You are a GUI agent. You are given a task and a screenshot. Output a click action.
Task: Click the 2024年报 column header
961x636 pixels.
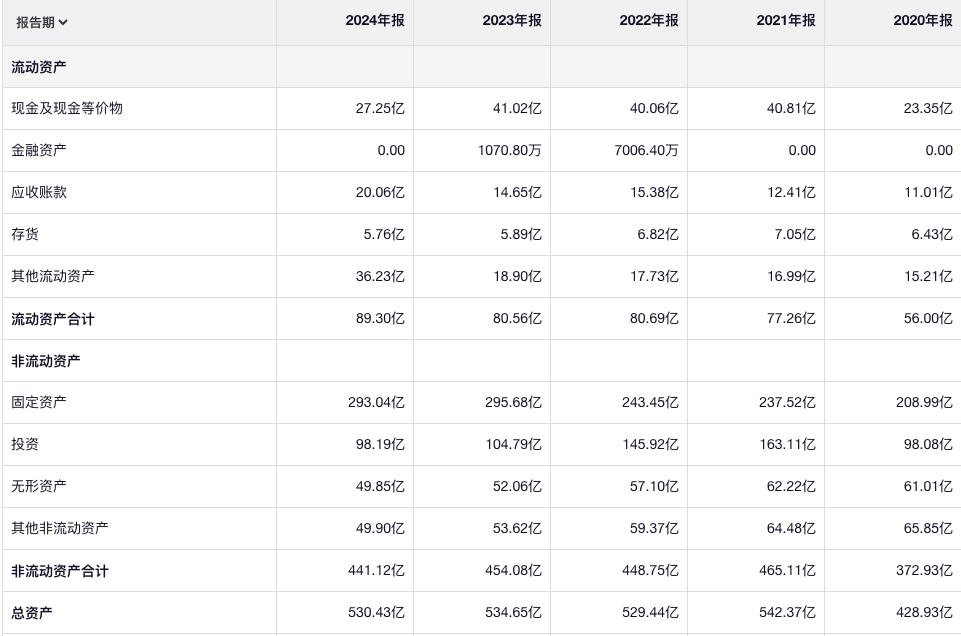(375, 21)
